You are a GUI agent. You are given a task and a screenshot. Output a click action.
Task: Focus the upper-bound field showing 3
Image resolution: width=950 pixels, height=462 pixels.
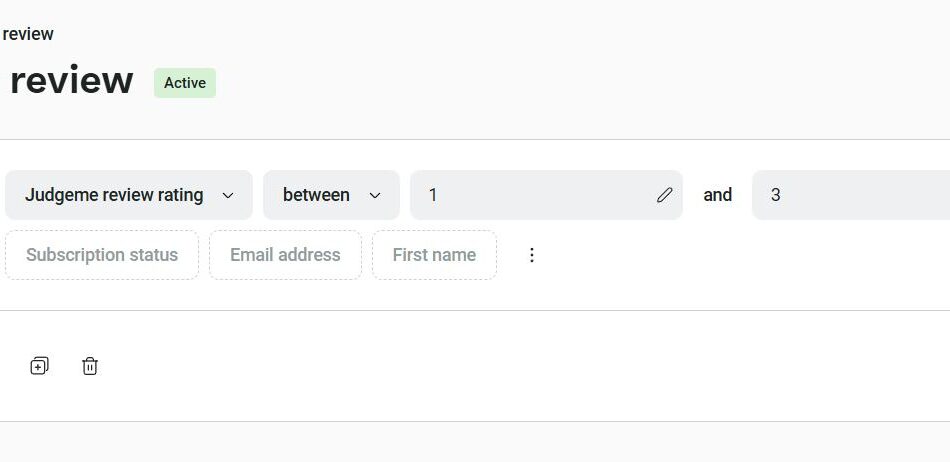click(x=850, y=195)
